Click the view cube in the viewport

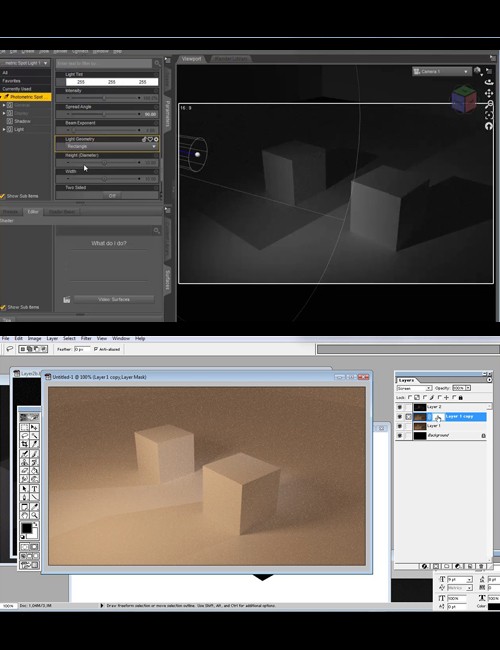point(464,99)
